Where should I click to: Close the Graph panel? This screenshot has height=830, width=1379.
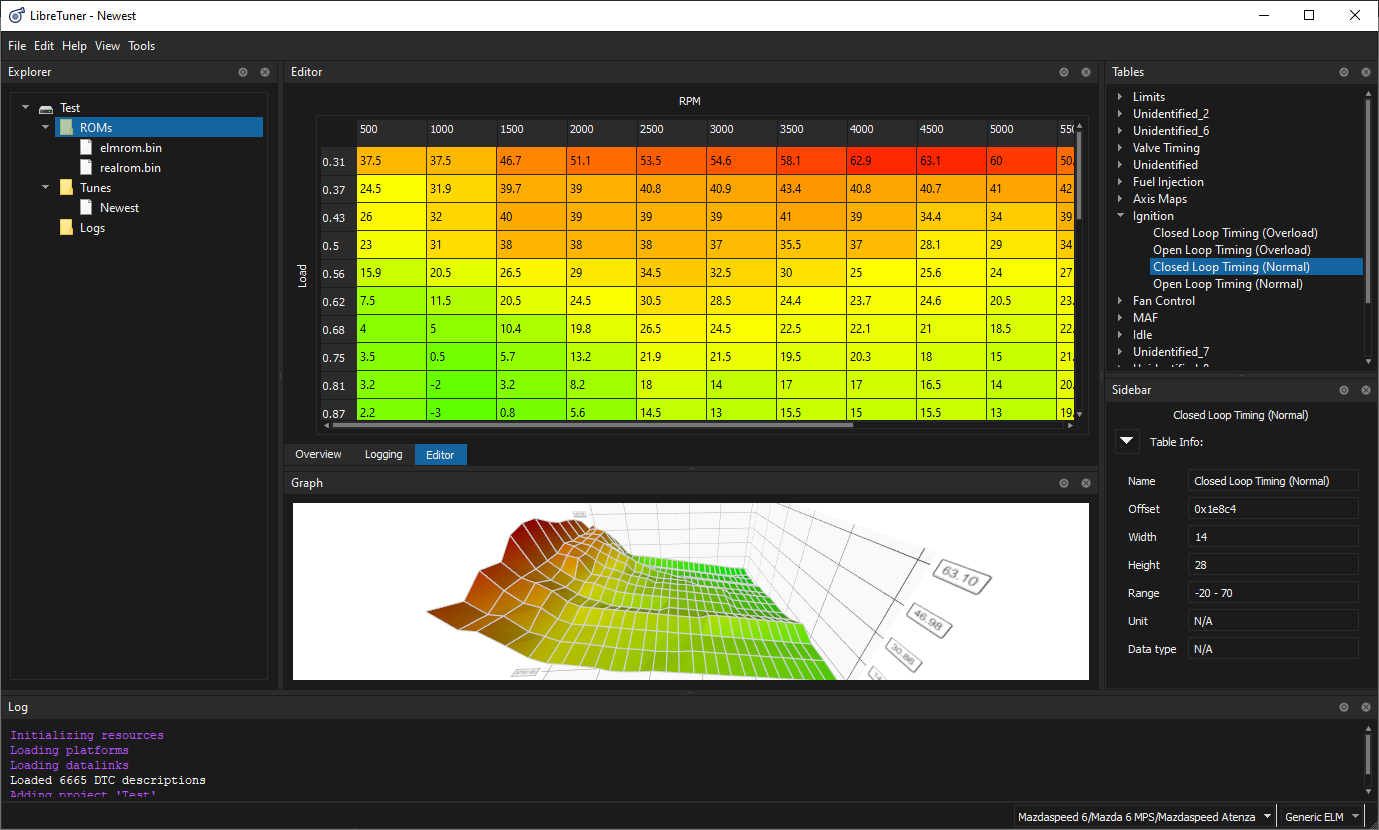[x=1086, y=483]
